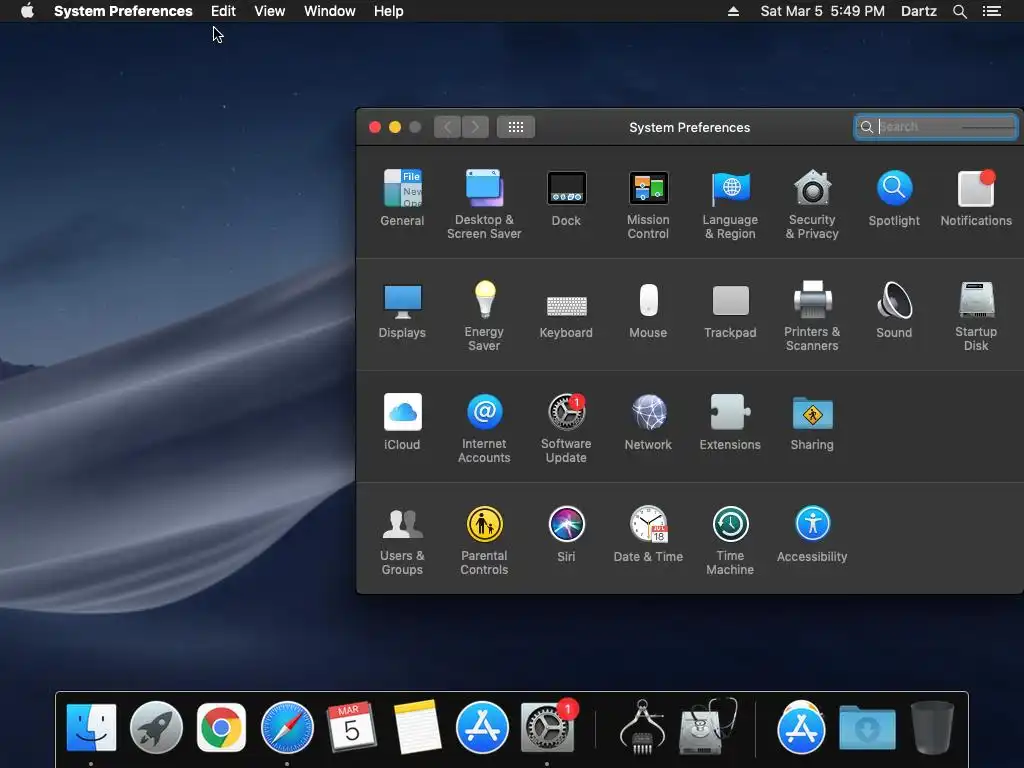Viewport: 1024px width, 768px height.
Task: Open Calendar from the Dock
Action: point(351,727)
